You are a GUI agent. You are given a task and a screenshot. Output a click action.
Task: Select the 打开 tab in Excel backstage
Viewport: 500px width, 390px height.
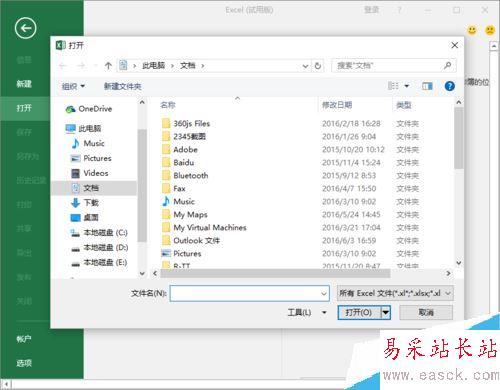click(x=24, y=108)
